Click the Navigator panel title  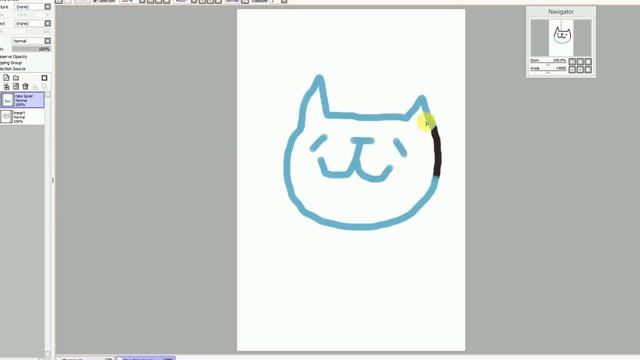pyautogui.click(x=561, y=12)
